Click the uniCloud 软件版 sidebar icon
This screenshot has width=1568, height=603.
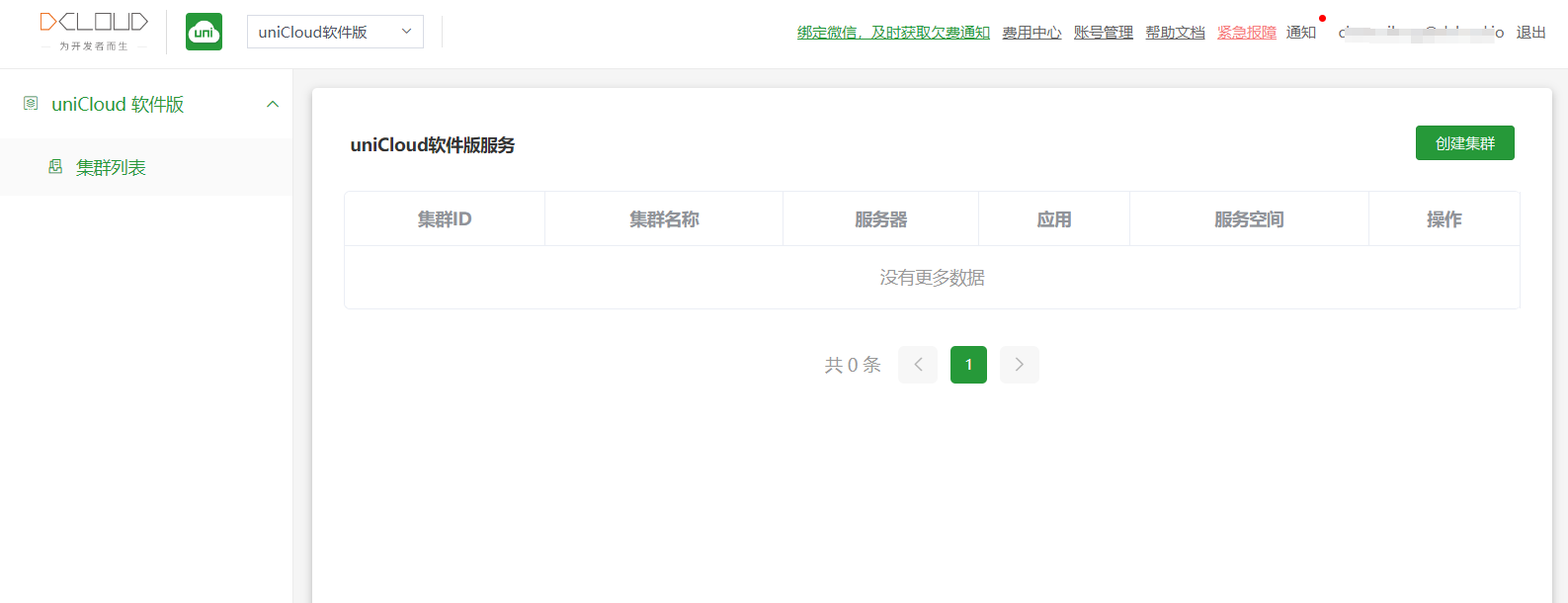click(31, 104)
